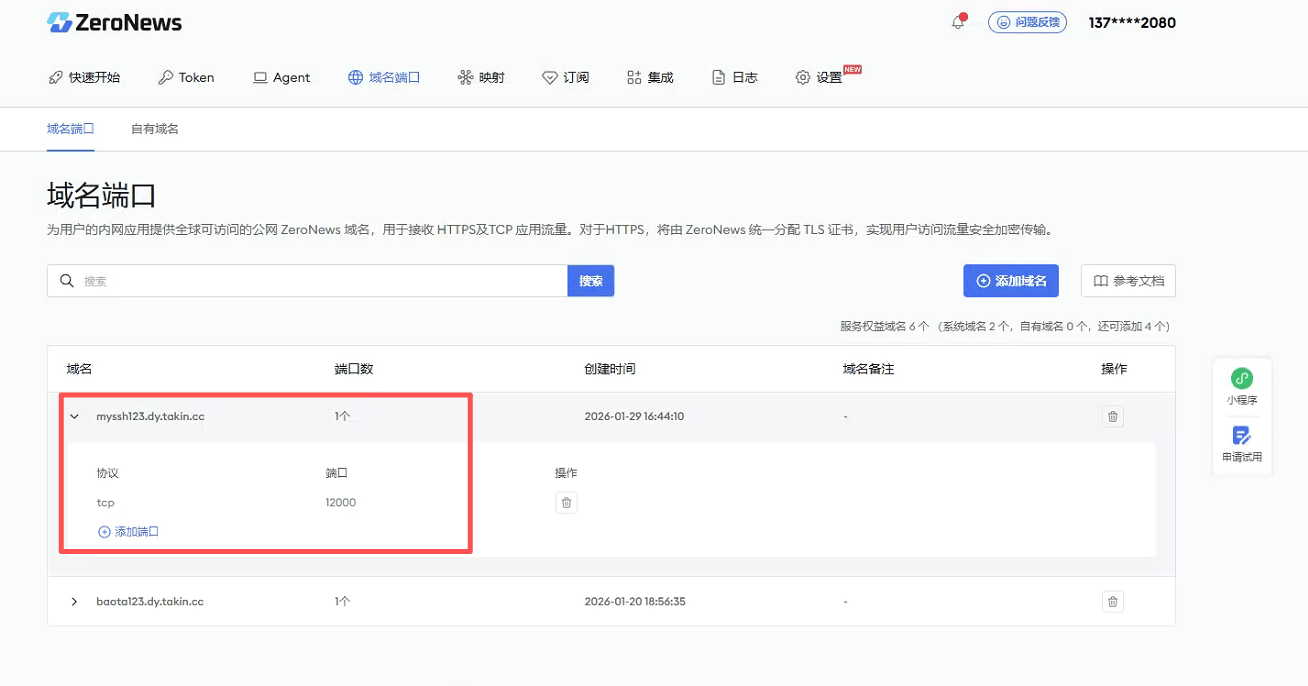
Task: Click the 添加域名 button
Action: coord(1011,281)
